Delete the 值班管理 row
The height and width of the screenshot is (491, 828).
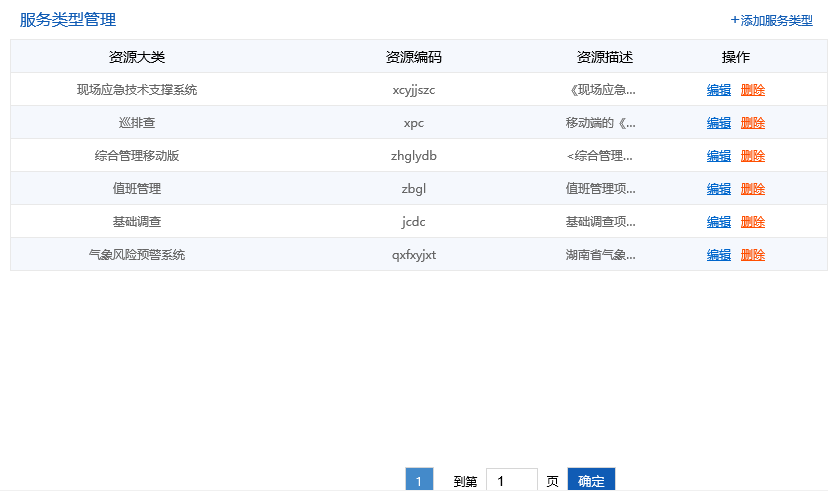tap(753, 189)
